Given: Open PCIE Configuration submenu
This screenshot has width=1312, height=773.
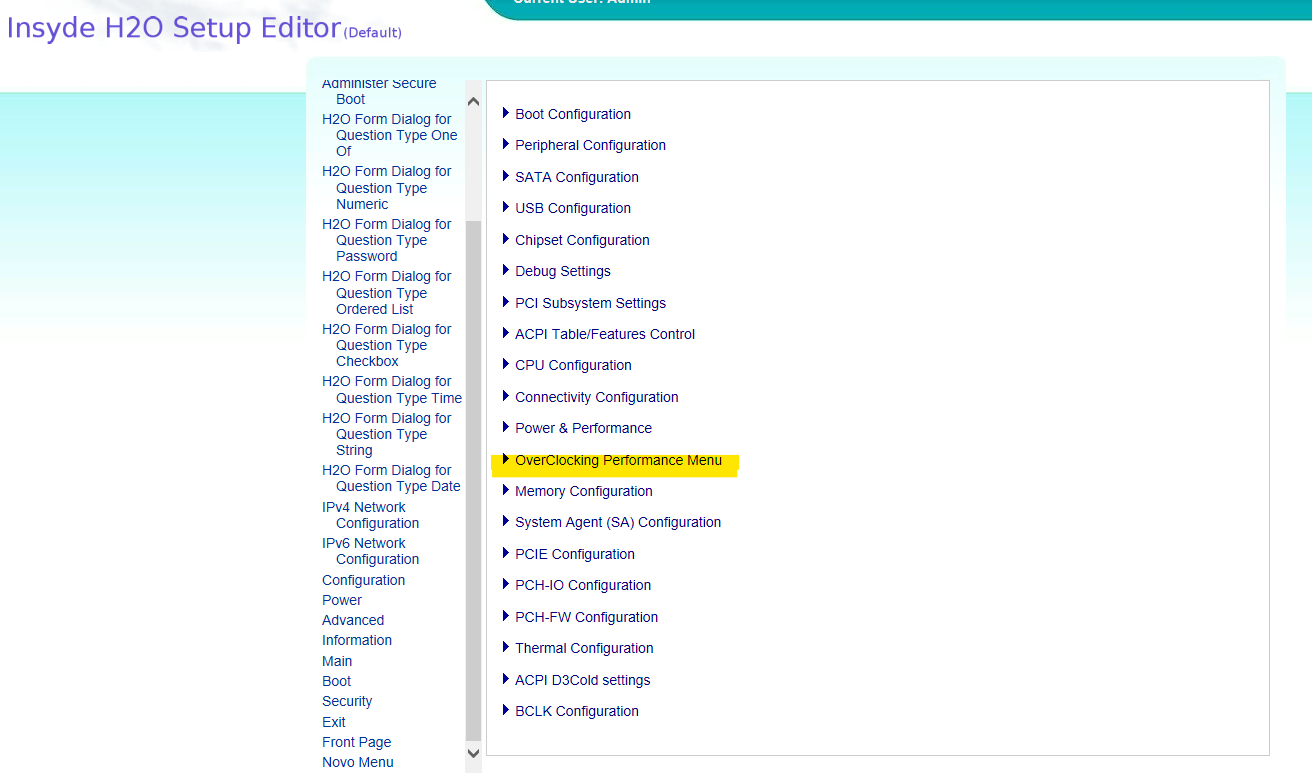Looking at the screenshot, I should click(x=575, y=554).
